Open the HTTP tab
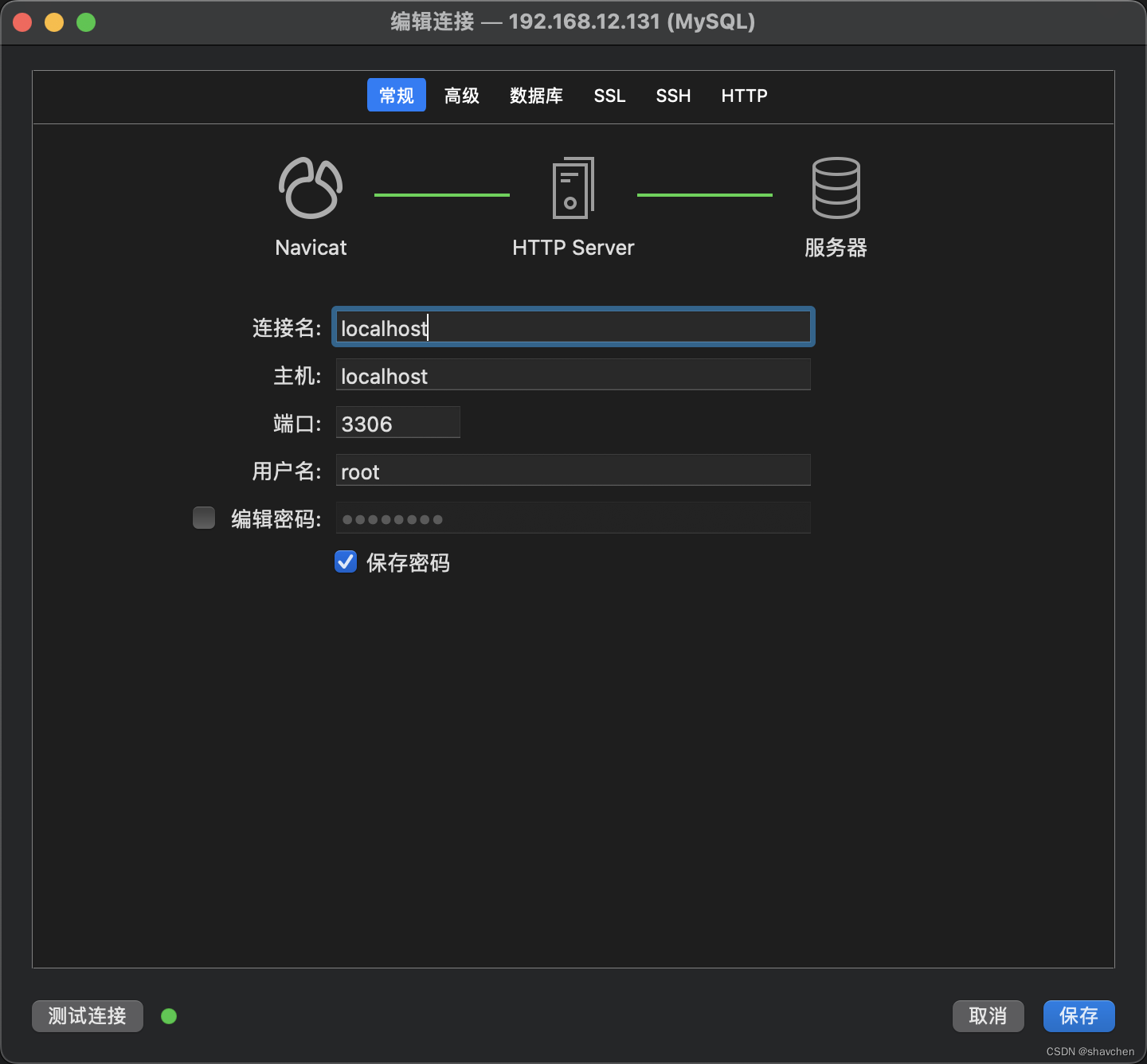The width and height of the screenshot is (1147, 1064). pos(744,96)
